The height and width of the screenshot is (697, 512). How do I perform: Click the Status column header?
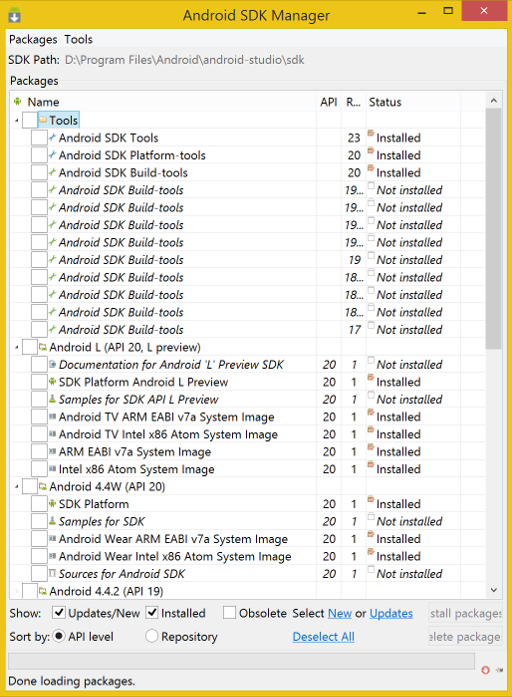(413, 102)
